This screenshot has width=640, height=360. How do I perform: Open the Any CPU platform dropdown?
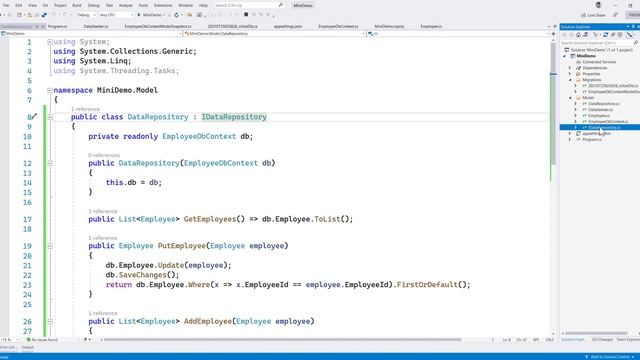[x=116, y=15]
